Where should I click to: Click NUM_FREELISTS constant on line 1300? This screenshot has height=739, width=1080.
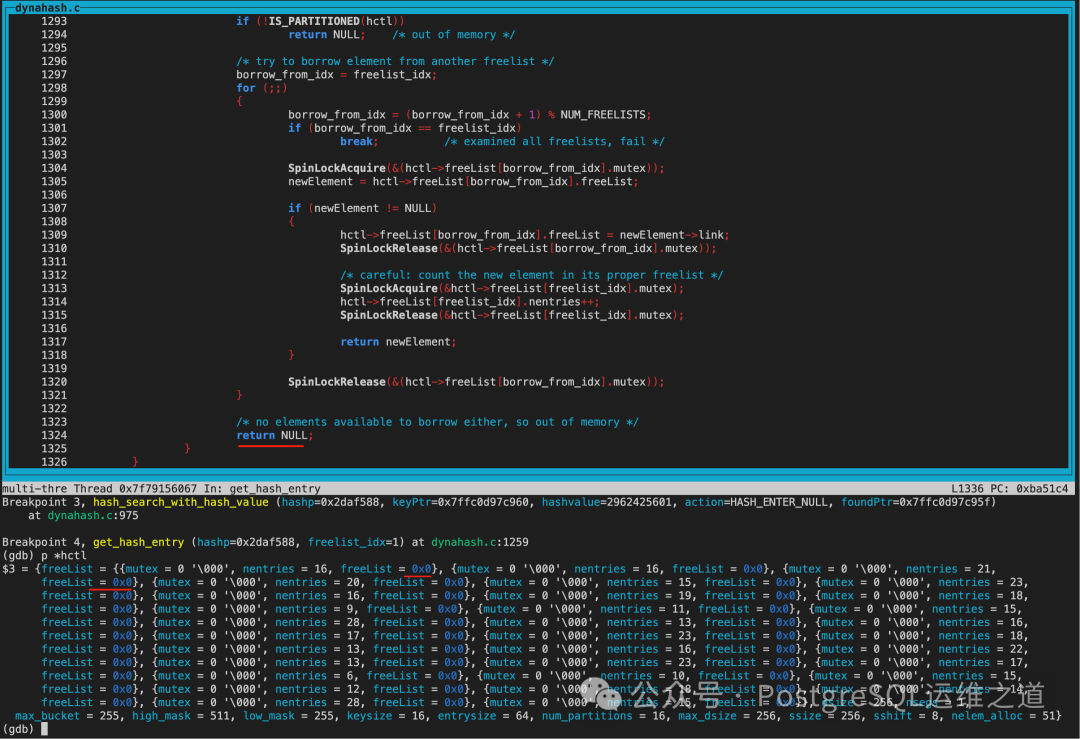click(x=603, y=114)
